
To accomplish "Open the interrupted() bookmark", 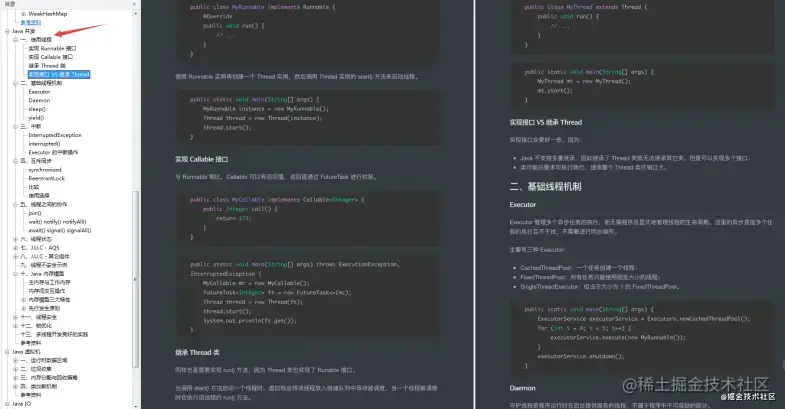I will [x=44, y=144].
